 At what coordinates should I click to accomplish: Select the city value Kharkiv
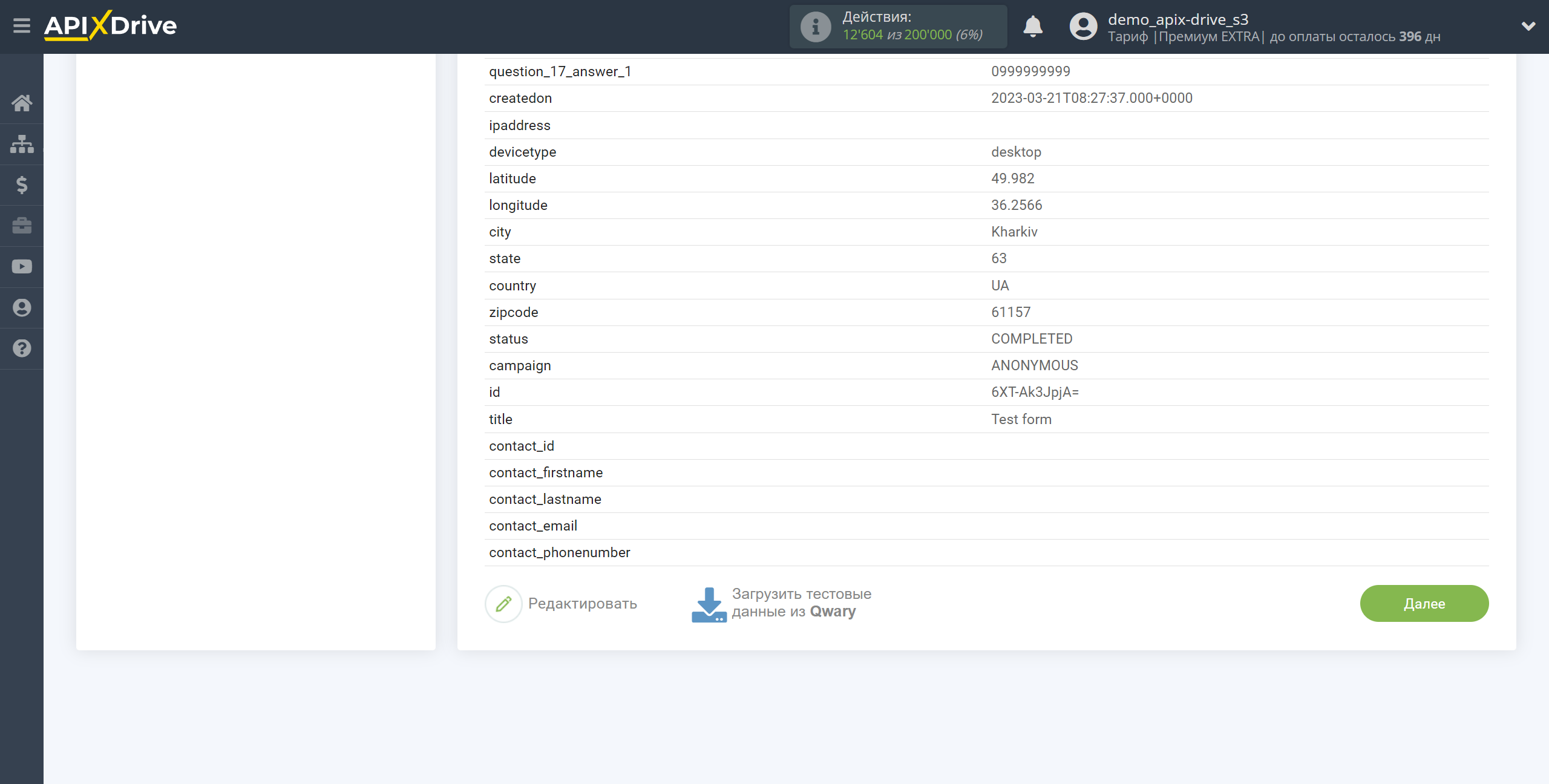(1014, 232)
